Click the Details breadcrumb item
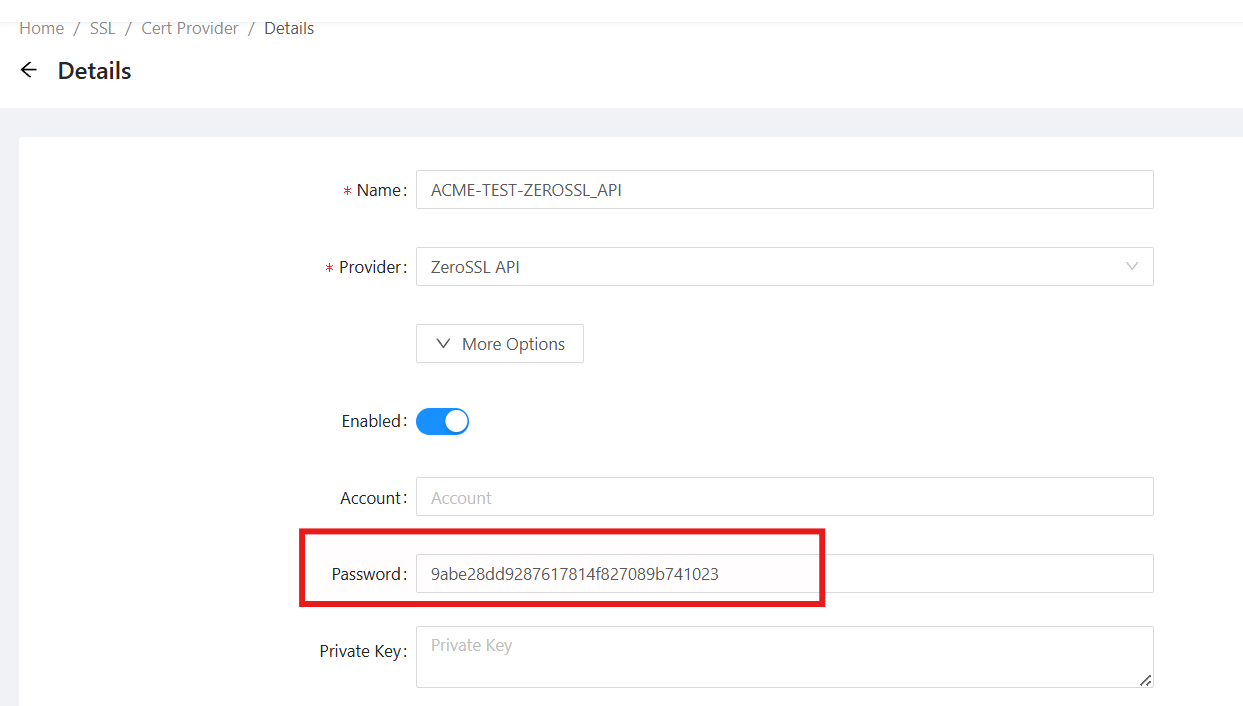This screenshot has width=1243, height=706. 289,28
